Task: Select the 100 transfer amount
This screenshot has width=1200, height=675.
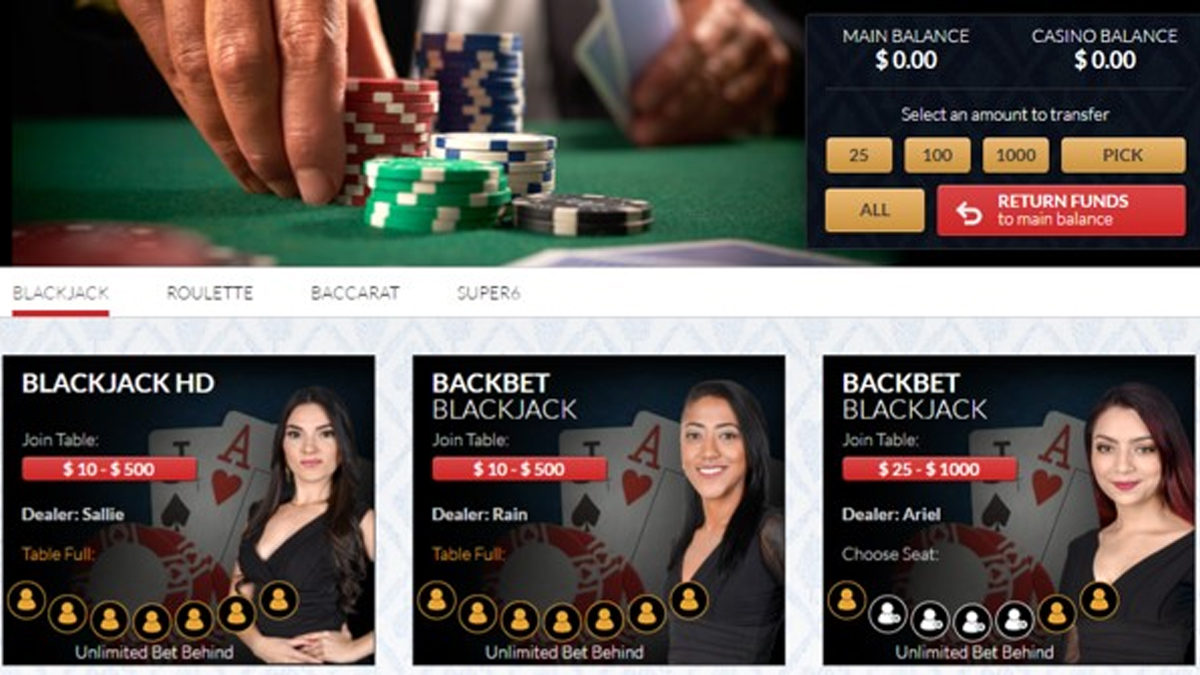Action: point(937,155)
